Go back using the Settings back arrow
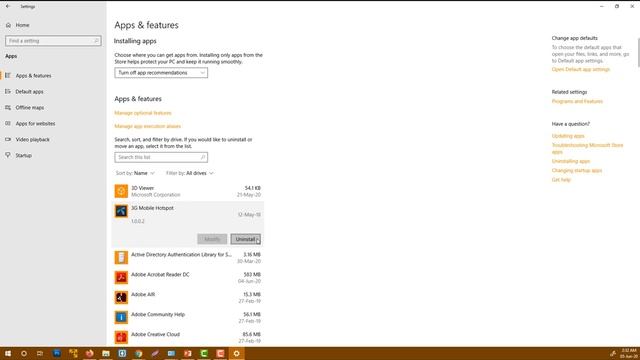Image resolution: width=640 pixels, height=360 pixels. [8, 6]
